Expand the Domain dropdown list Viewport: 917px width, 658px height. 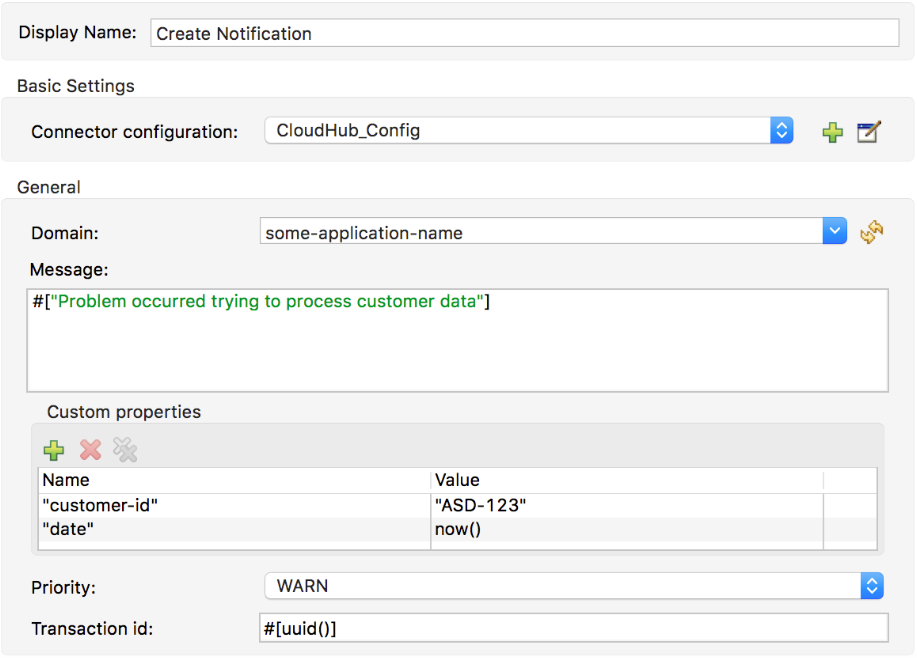[x=835, y=233]
